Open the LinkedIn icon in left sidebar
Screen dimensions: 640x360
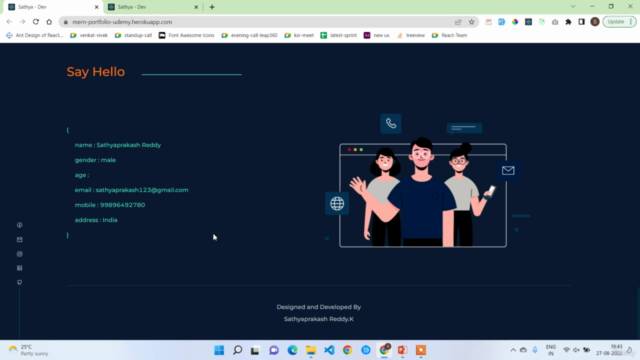pyautogui.click(x=20, y=268)
